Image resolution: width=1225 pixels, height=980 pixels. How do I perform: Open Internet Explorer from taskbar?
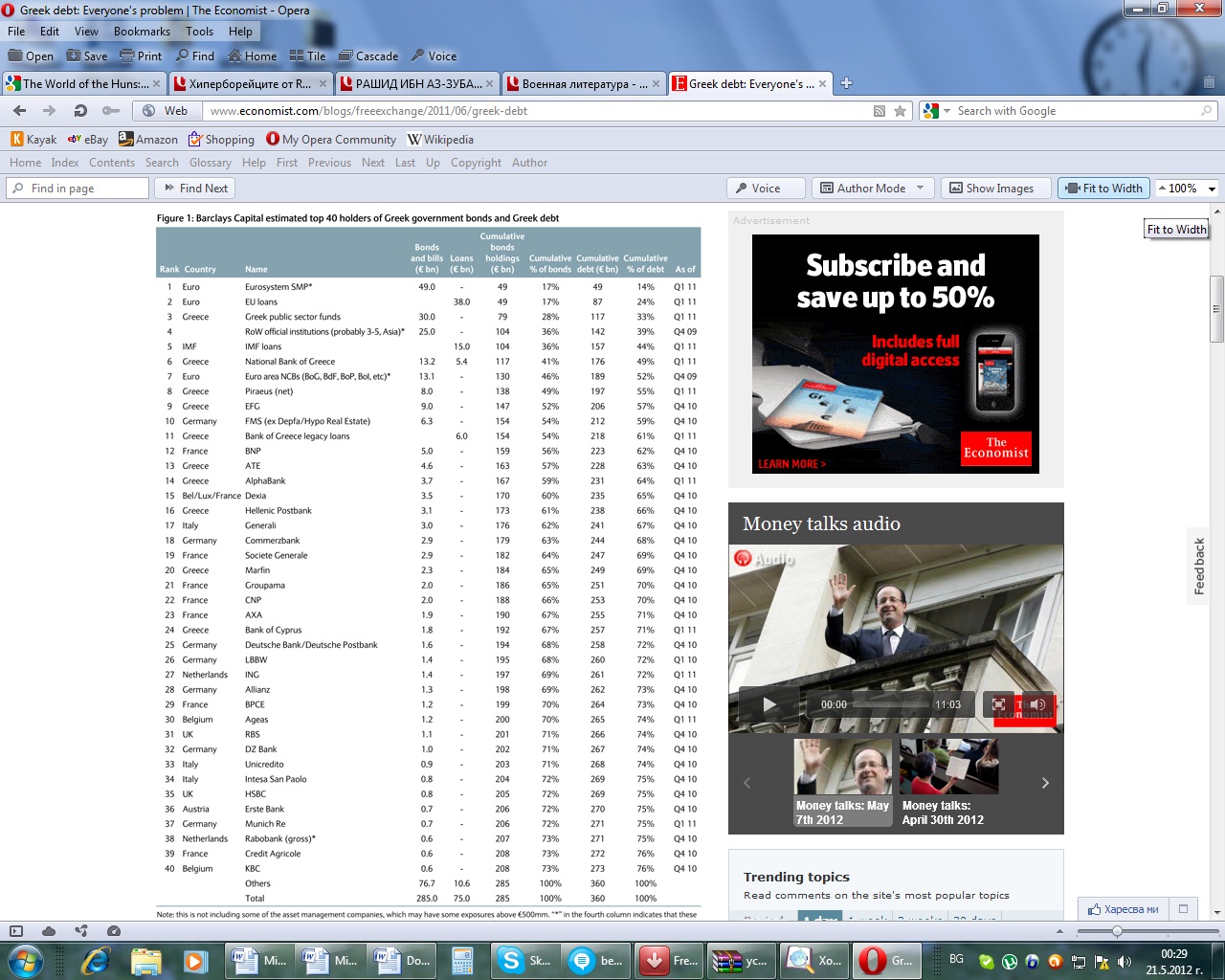click(96, 960)
